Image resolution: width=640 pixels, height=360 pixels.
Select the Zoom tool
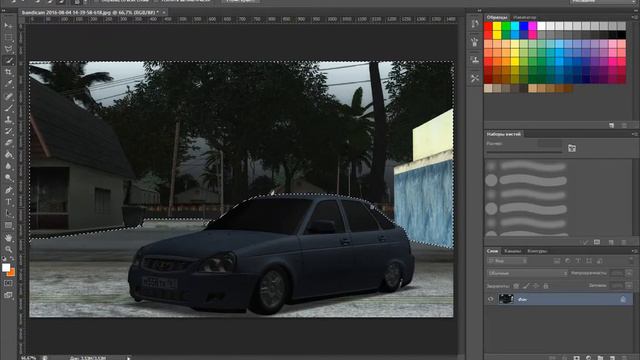[x=8, y=249]
